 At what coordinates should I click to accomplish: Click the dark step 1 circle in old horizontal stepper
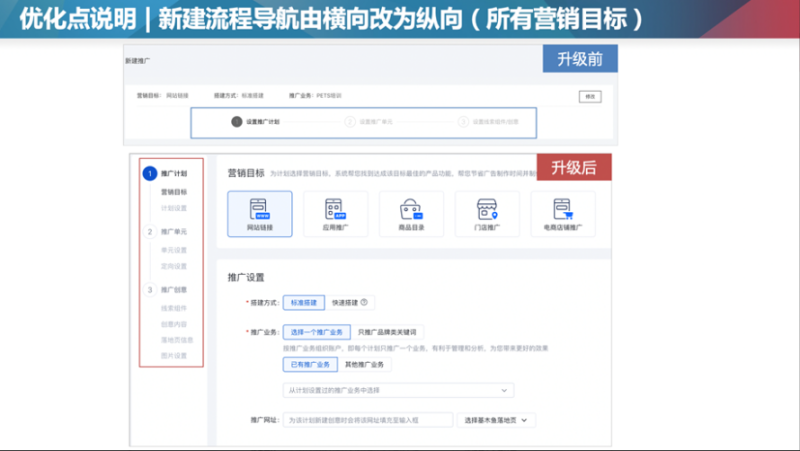236,121
